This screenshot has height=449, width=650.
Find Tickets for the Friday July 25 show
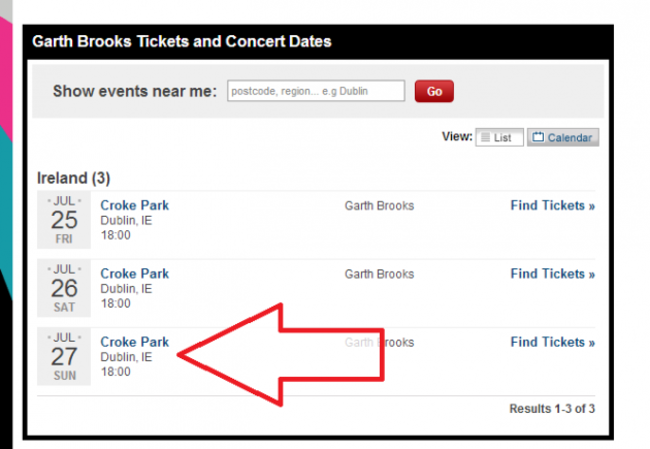coord(552,205)
